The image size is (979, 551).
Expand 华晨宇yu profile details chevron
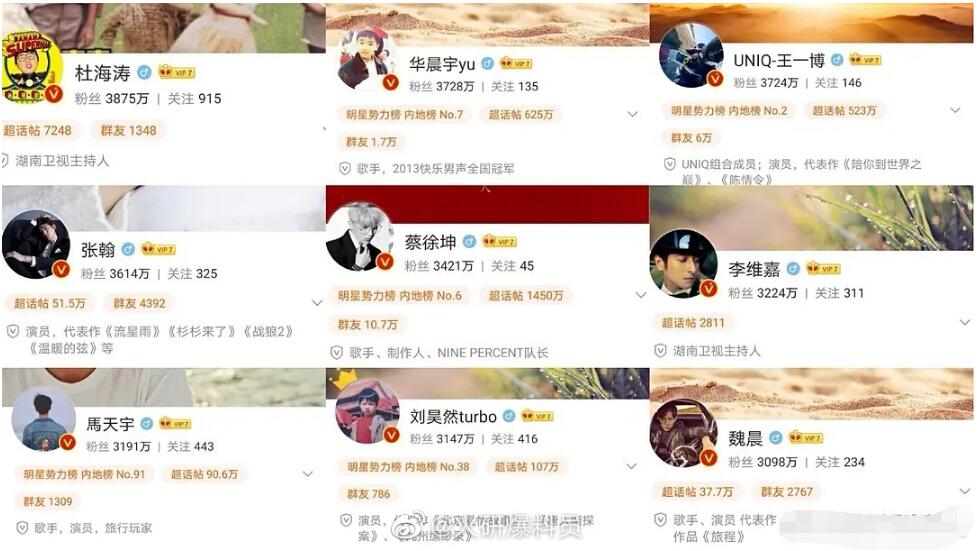click(632, 114)
